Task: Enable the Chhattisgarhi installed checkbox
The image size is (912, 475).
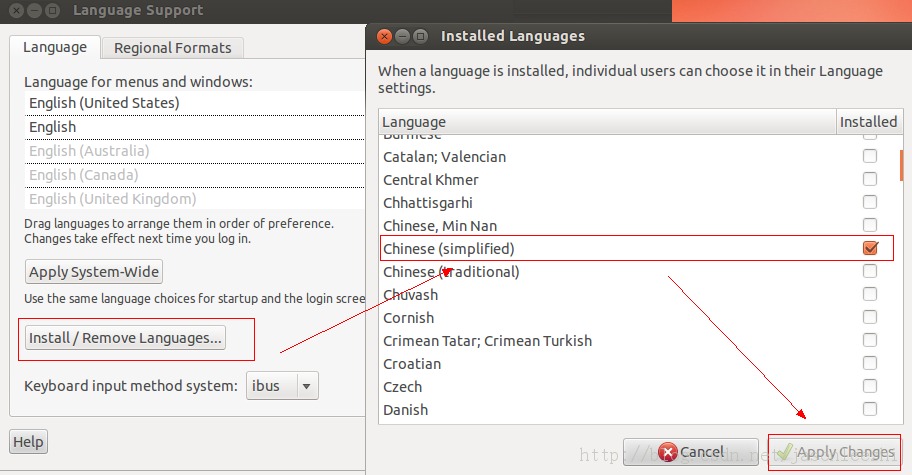Action: tap(870, 202)
